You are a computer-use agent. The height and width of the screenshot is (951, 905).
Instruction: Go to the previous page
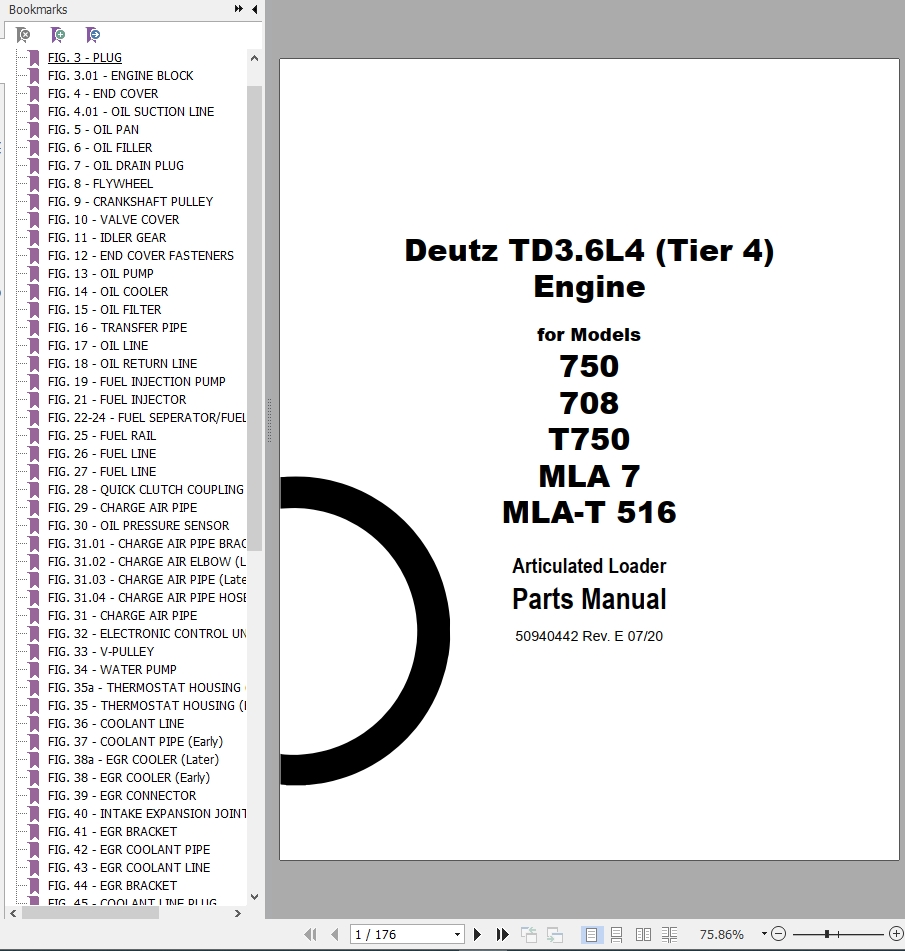point(335,934)
